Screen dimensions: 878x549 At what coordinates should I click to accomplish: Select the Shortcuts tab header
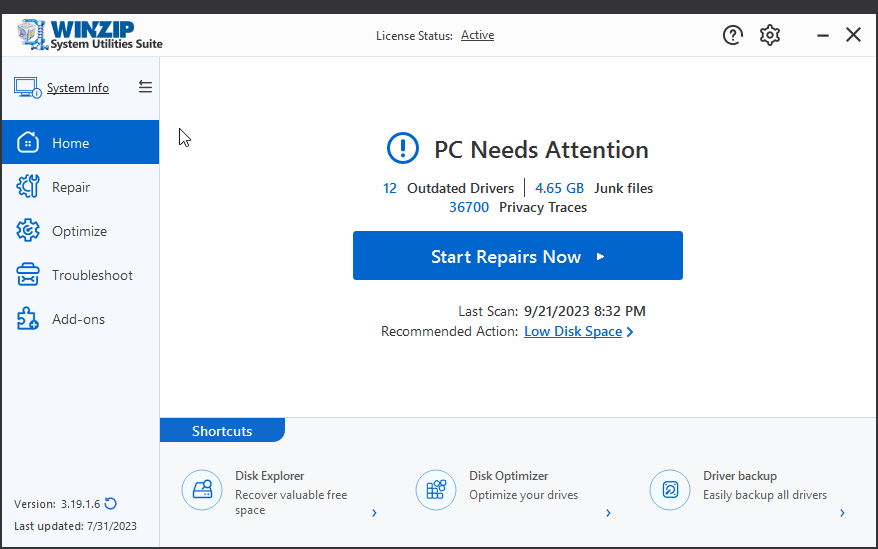222,431
